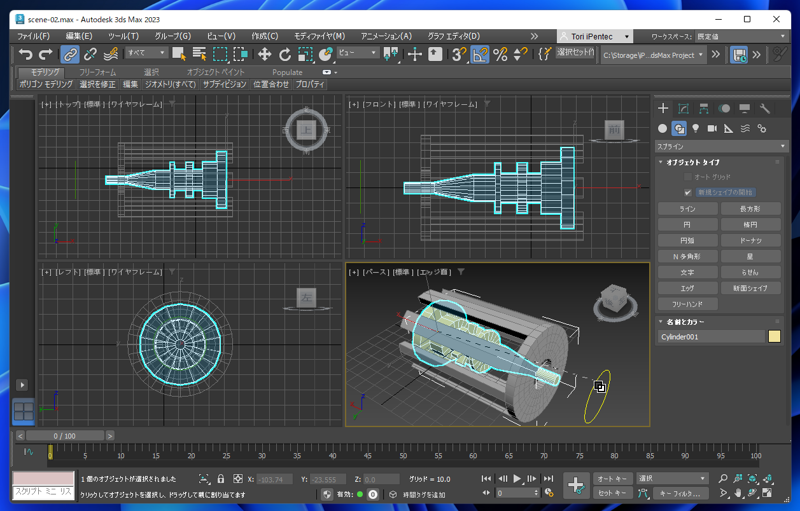Select the Geometry category icon
The width and height of the screenshot is (800, 511).
[x=662, y=129]
